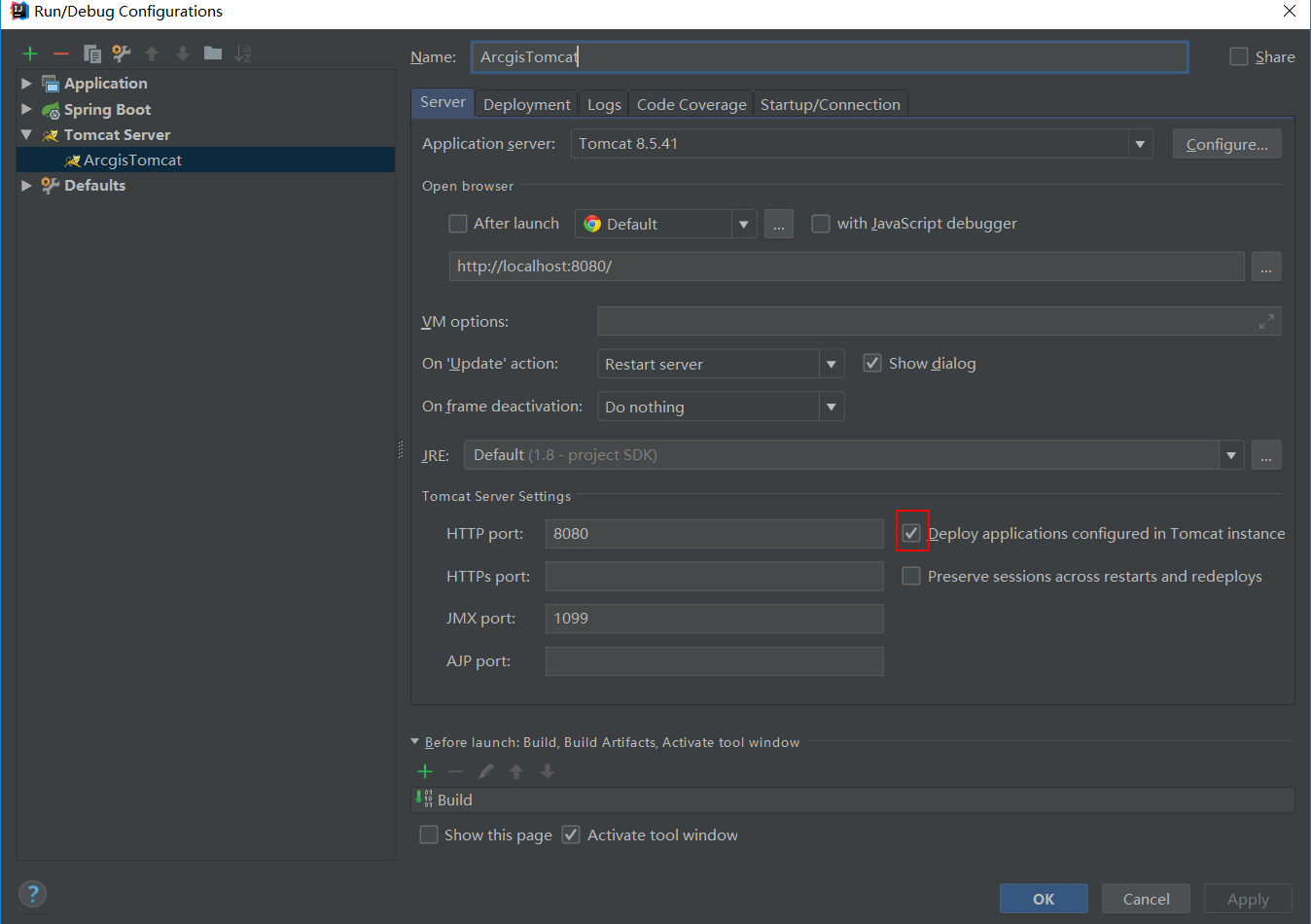Check the After launch checkbox
Viewport: 1311px width, 924px height.
coord(458,224)
